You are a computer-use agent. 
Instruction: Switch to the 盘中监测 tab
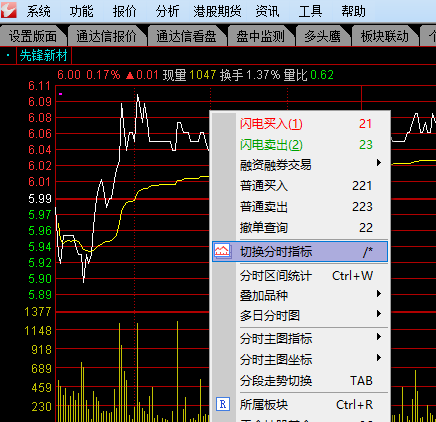(260, 36)
